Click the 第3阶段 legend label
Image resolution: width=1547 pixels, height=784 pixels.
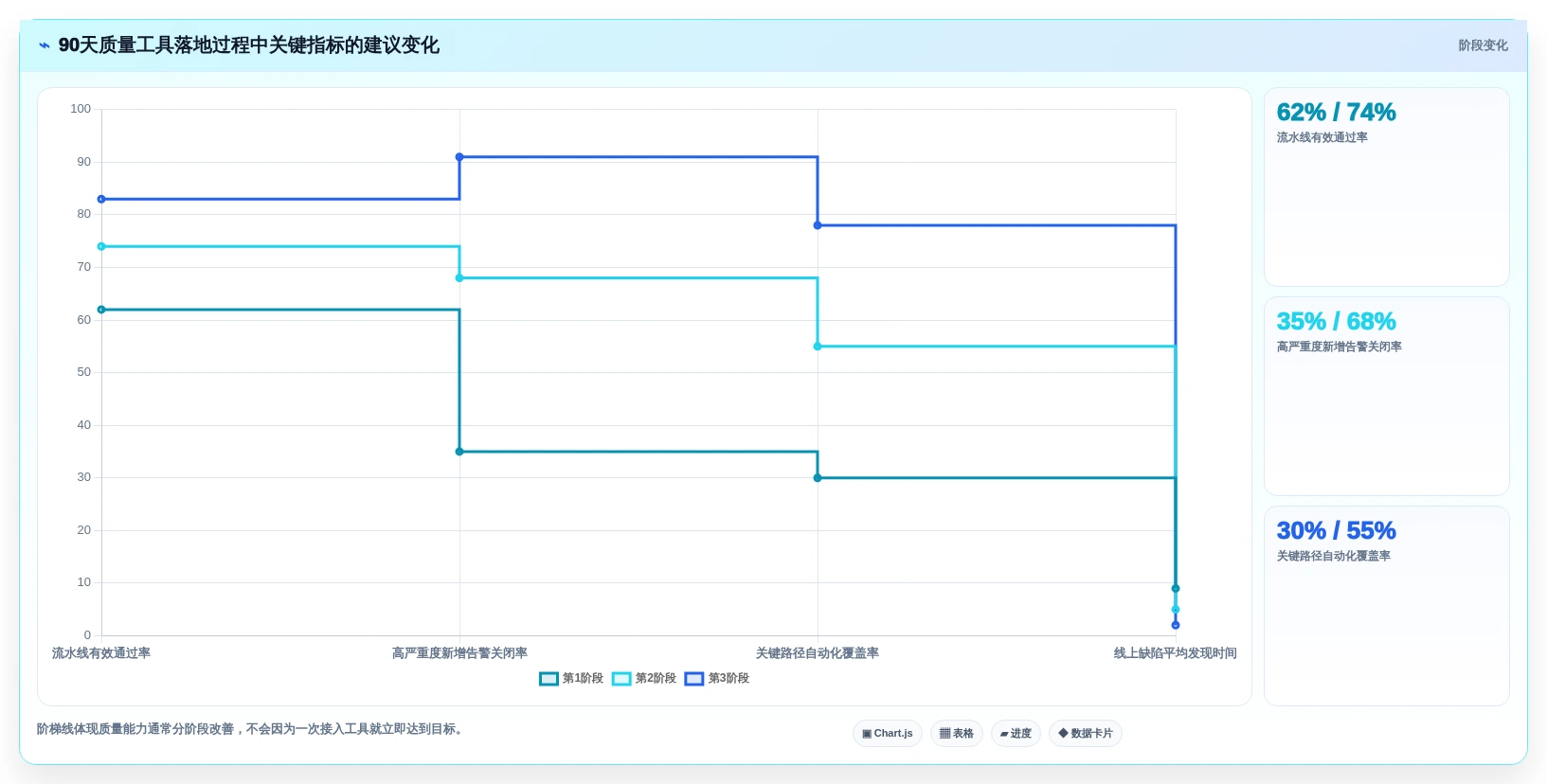[x=729, y=679]
